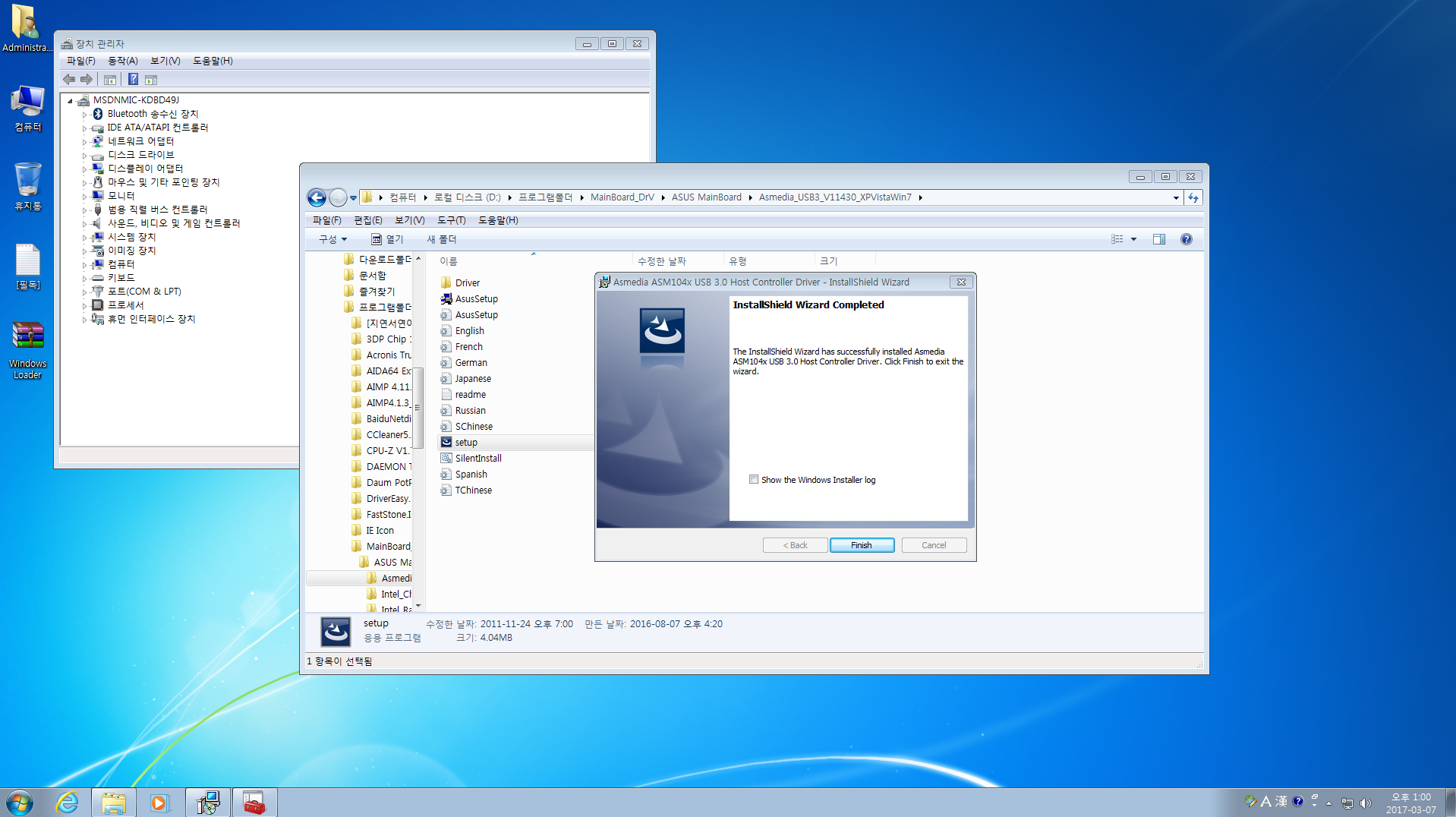Open the 도구(T) menu in Explorer
This screenshot has height=817, width=1456.
tap(451, 220)
